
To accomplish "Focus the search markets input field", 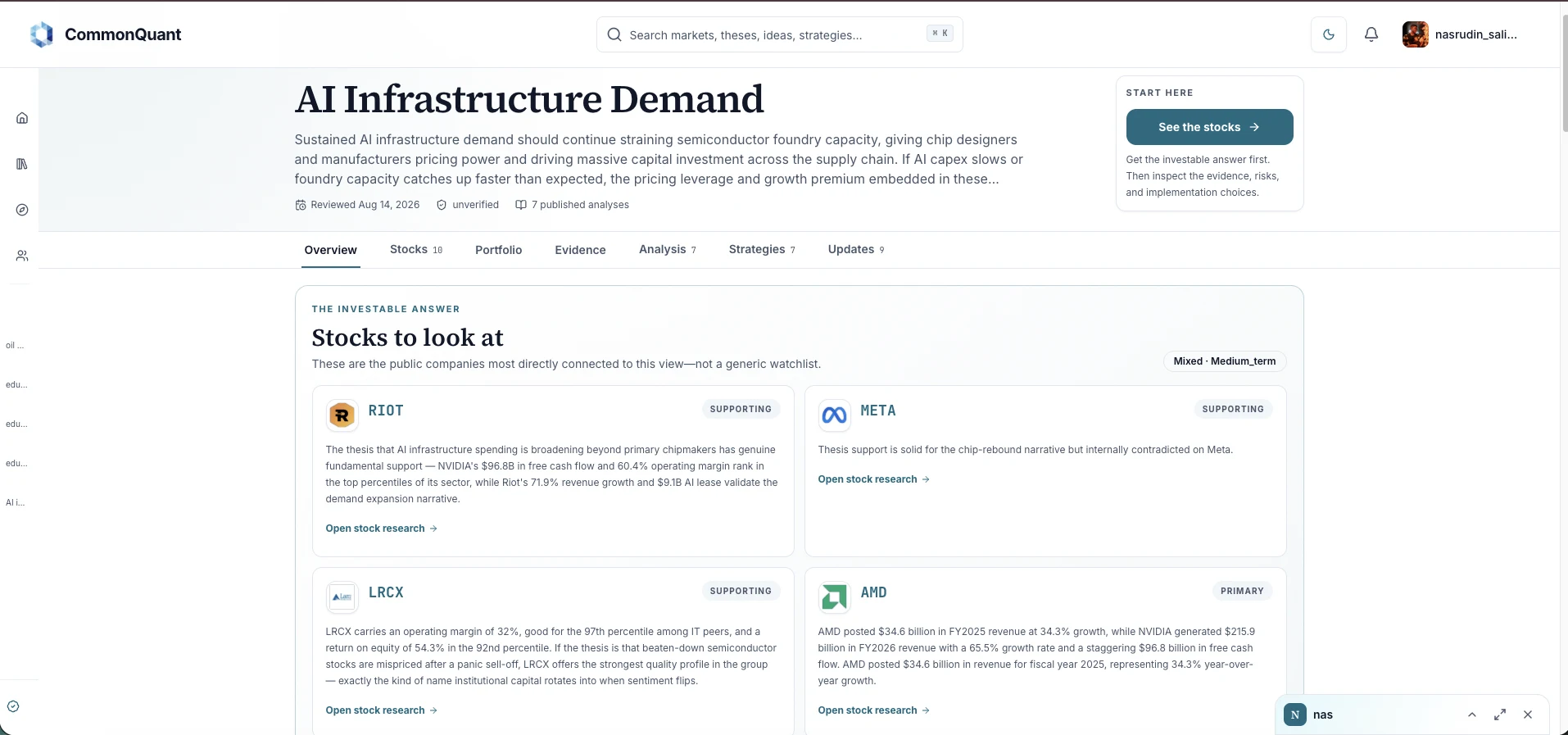I will click(779, 34).
